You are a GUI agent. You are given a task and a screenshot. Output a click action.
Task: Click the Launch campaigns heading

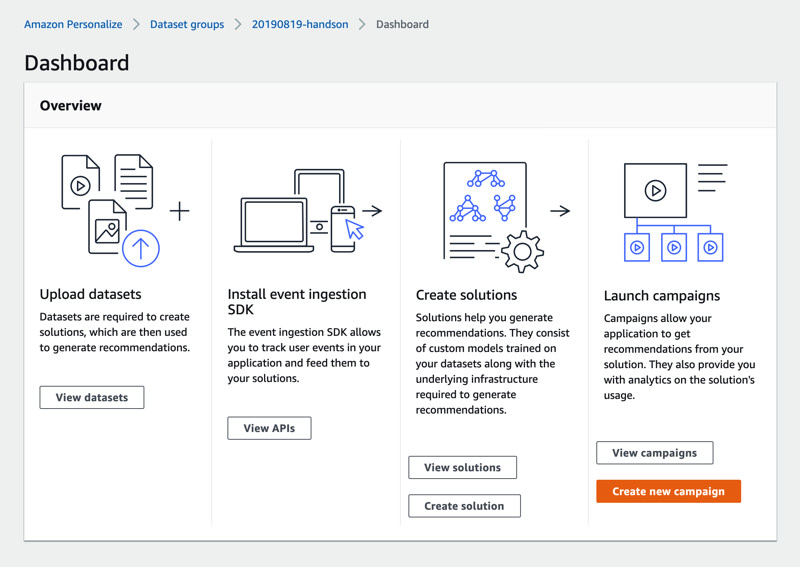pyautogui.click(x=662, y=296)
